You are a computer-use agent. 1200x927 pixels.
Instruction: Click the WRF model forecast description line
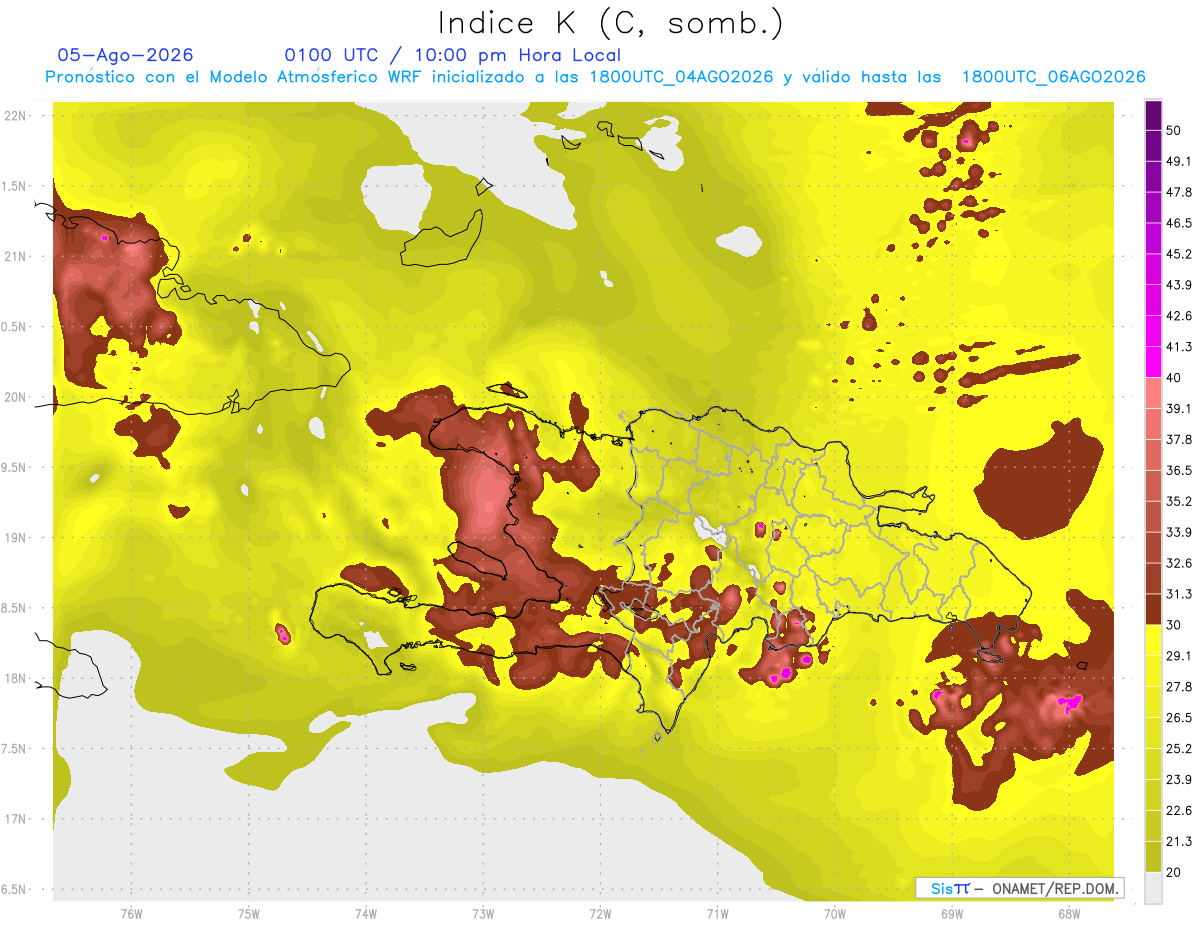pos(595,77)
